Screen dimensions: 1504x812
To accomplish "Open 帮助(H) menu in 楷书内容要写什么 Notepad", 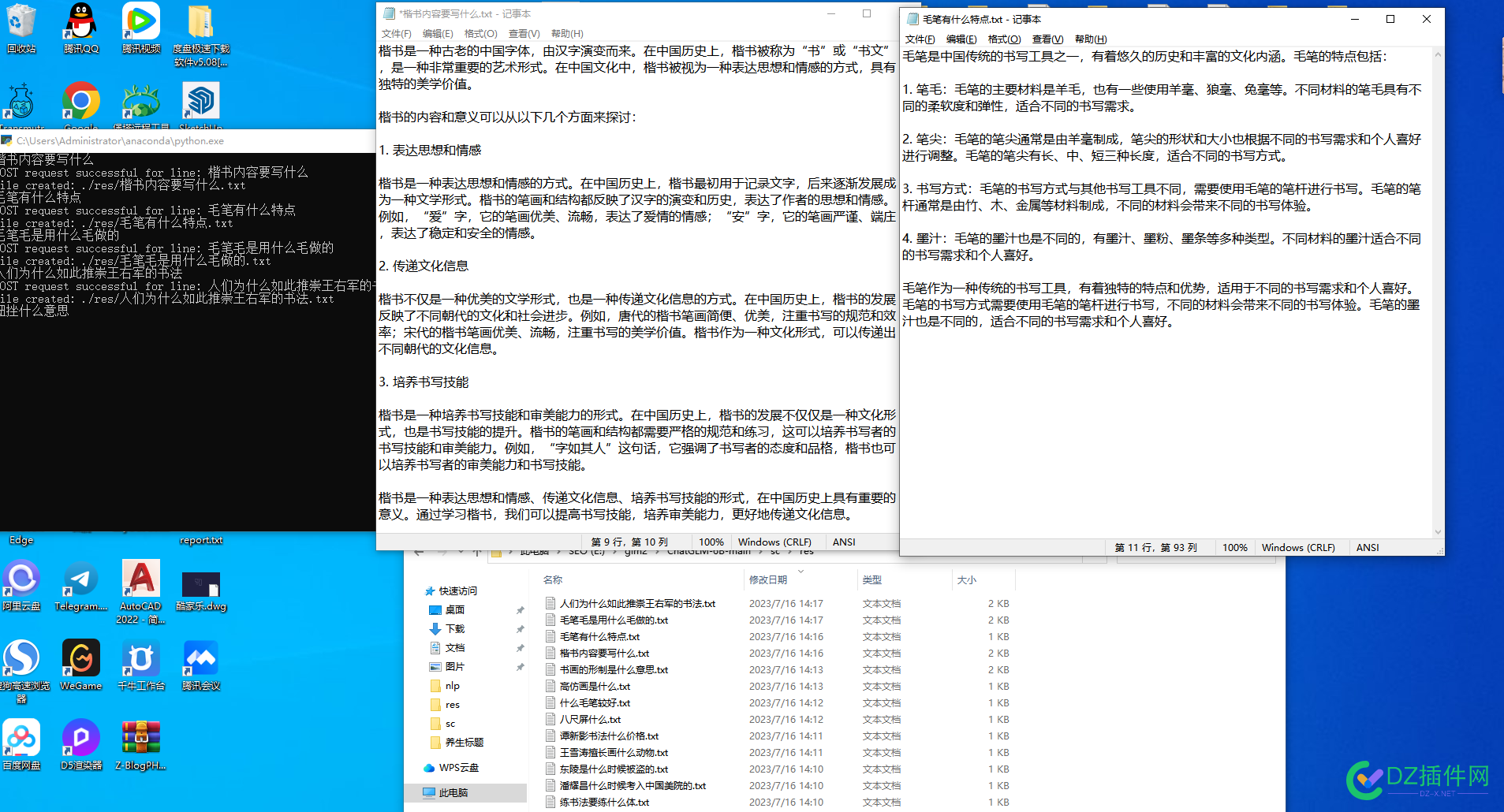I will (567, 33).
